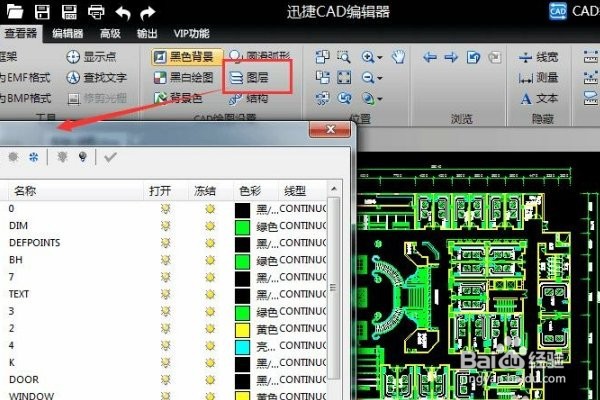
Task: Open the 图层 layers panel
Action: coord(249,78)
